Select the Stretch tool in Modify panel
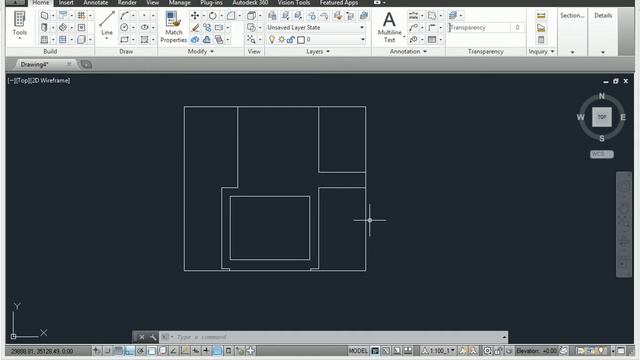The height and width of the screenshot is (360, 640). tap(219, 27)
